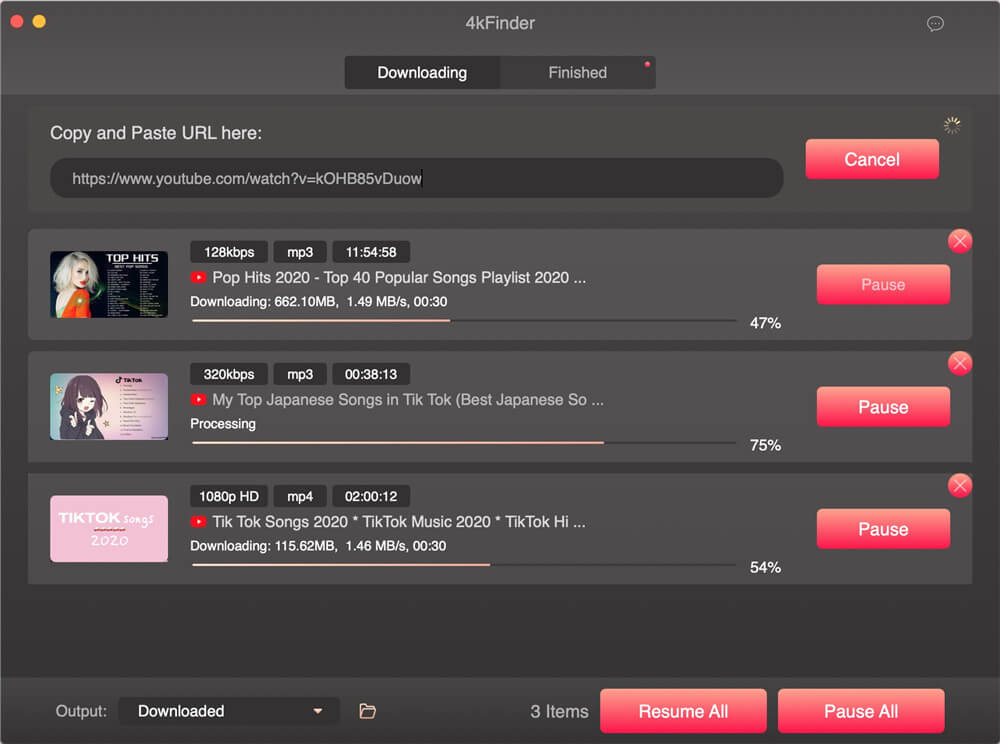Click the folder icon to open output directory
Viewport: 1000px width, 744px height.
pyautogui.click(x=367, y=711)
